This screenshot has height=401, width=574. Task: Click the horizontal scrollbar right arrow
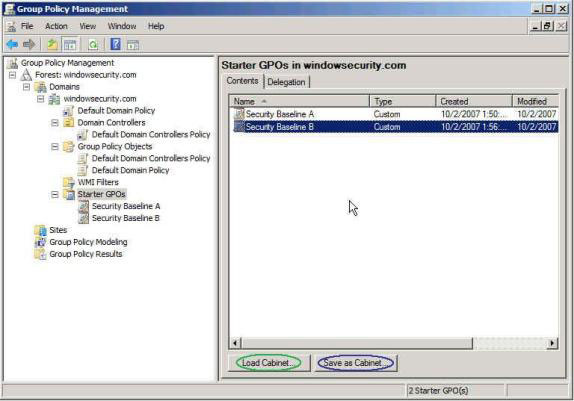pos(552,343)
